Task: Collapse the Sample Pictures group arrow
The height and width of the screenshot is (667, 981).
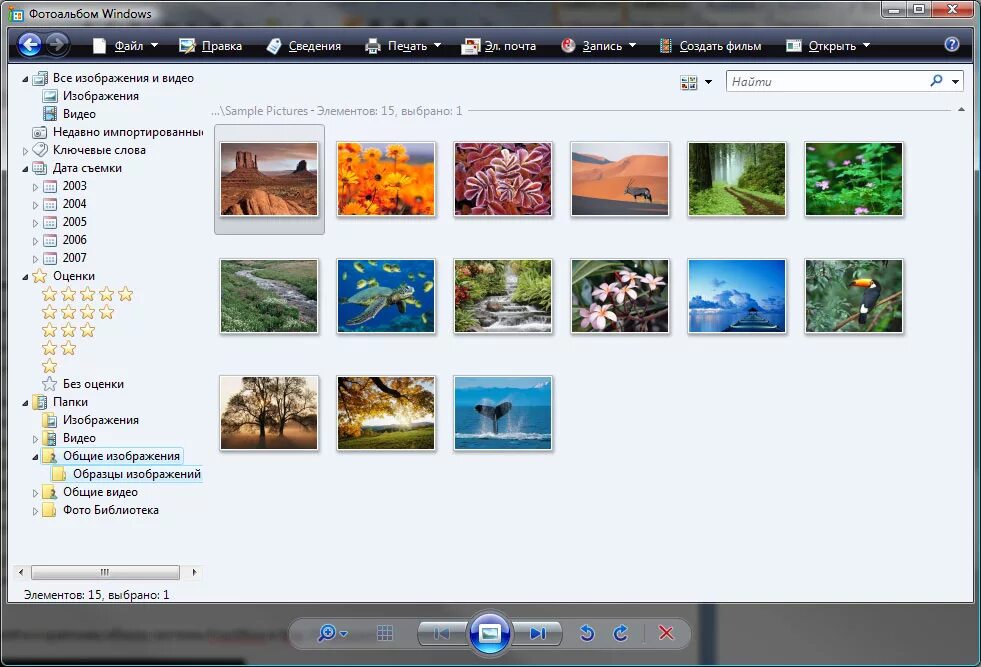Action: [x=961, y=110]
